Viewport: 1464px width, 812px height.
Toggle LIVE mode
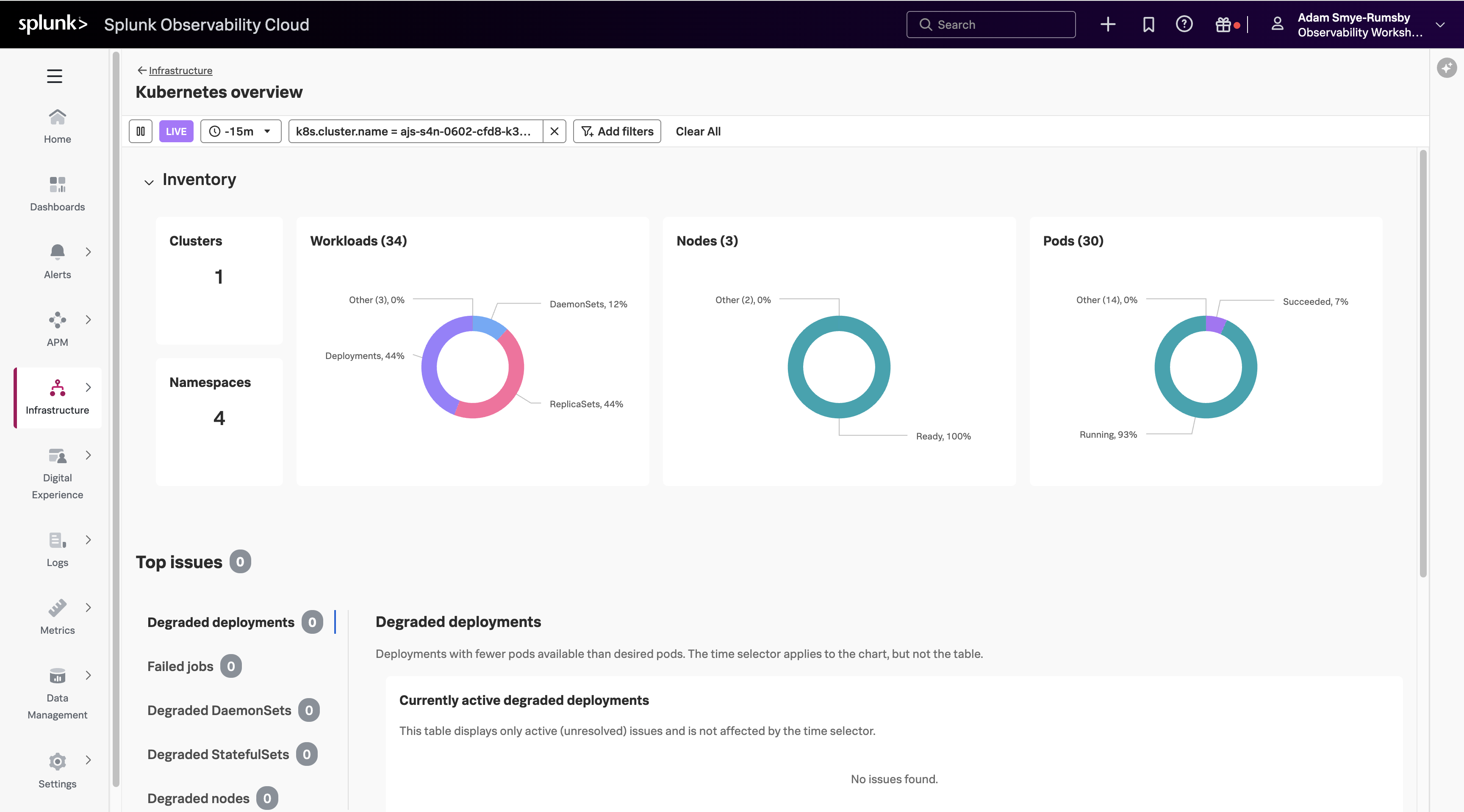[176, 131]
